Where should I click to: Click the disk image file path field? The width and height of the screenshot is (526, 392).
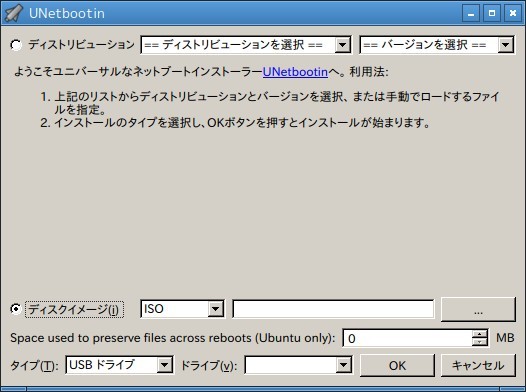333,309
